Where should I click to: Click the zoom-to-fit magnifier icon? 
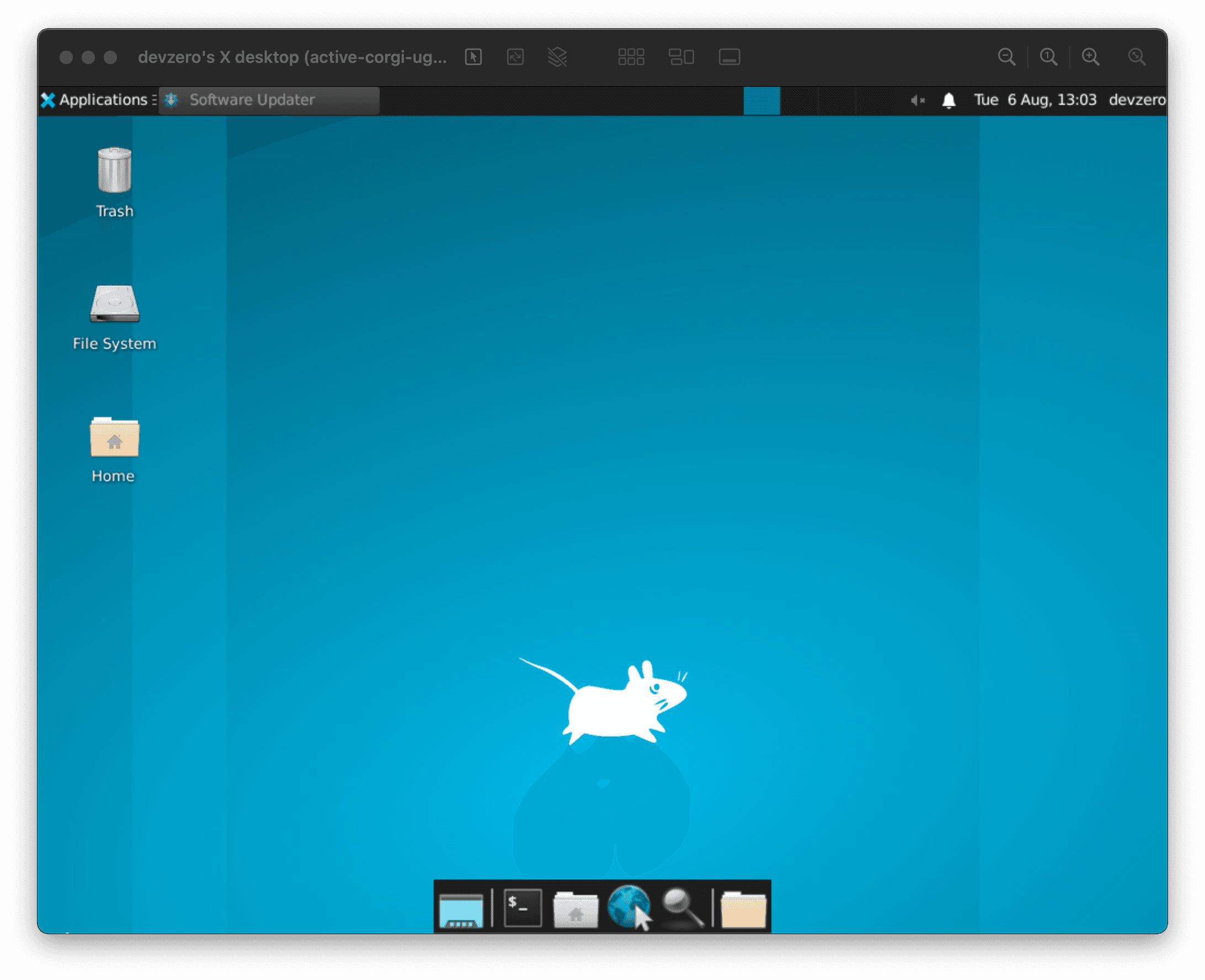click(1137, 57)
